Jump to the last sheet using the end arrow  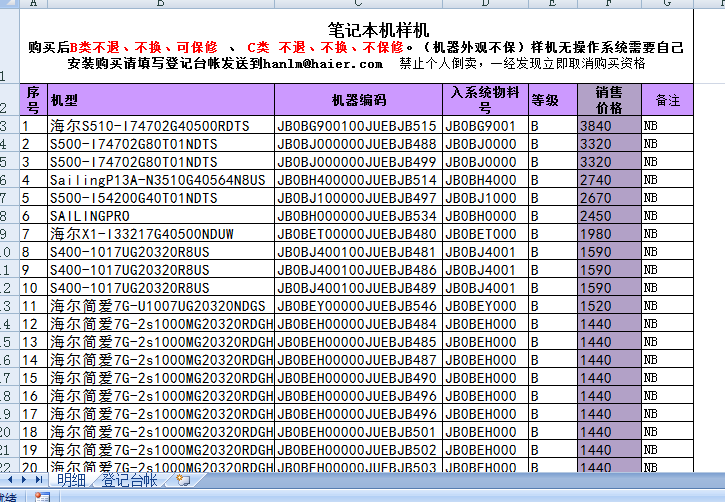pyautogui.click(x=39, y=480)
